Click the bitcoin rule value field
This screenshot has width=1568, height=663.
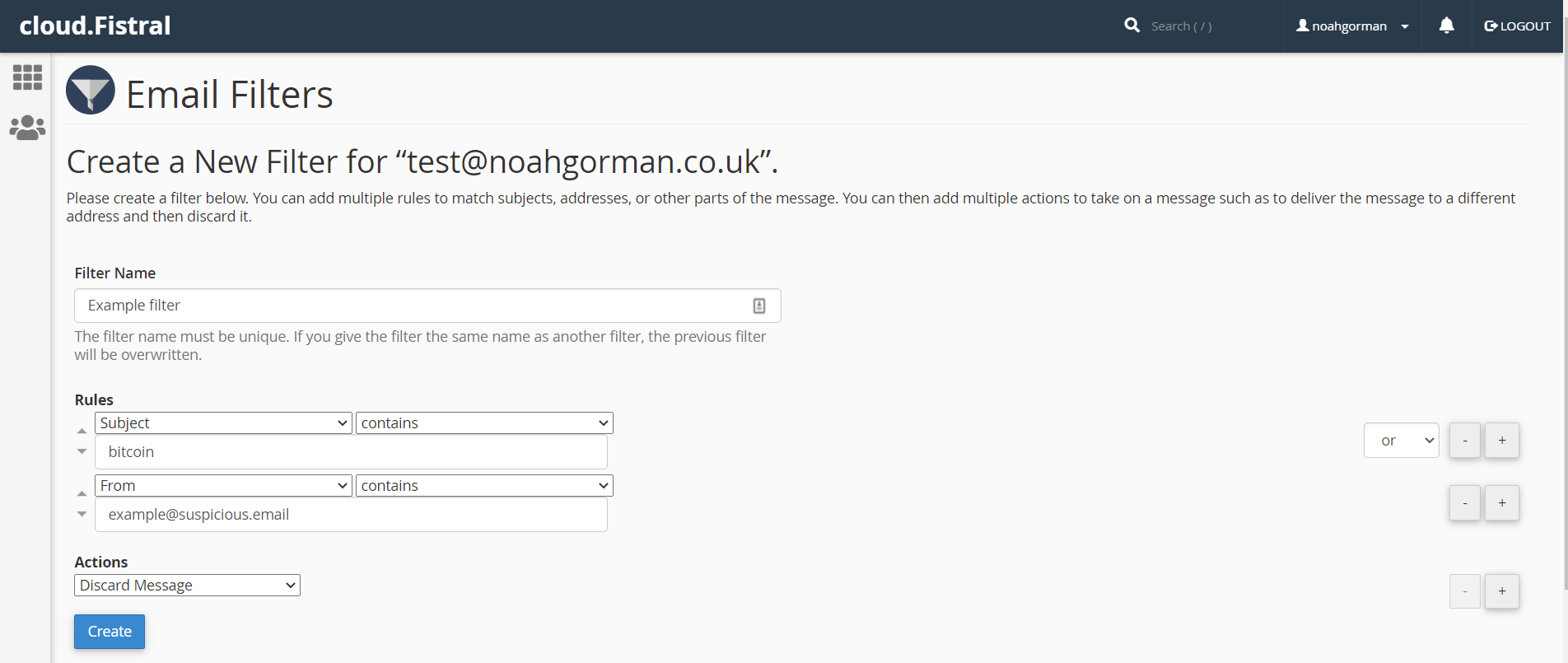[x=351, y=452]
